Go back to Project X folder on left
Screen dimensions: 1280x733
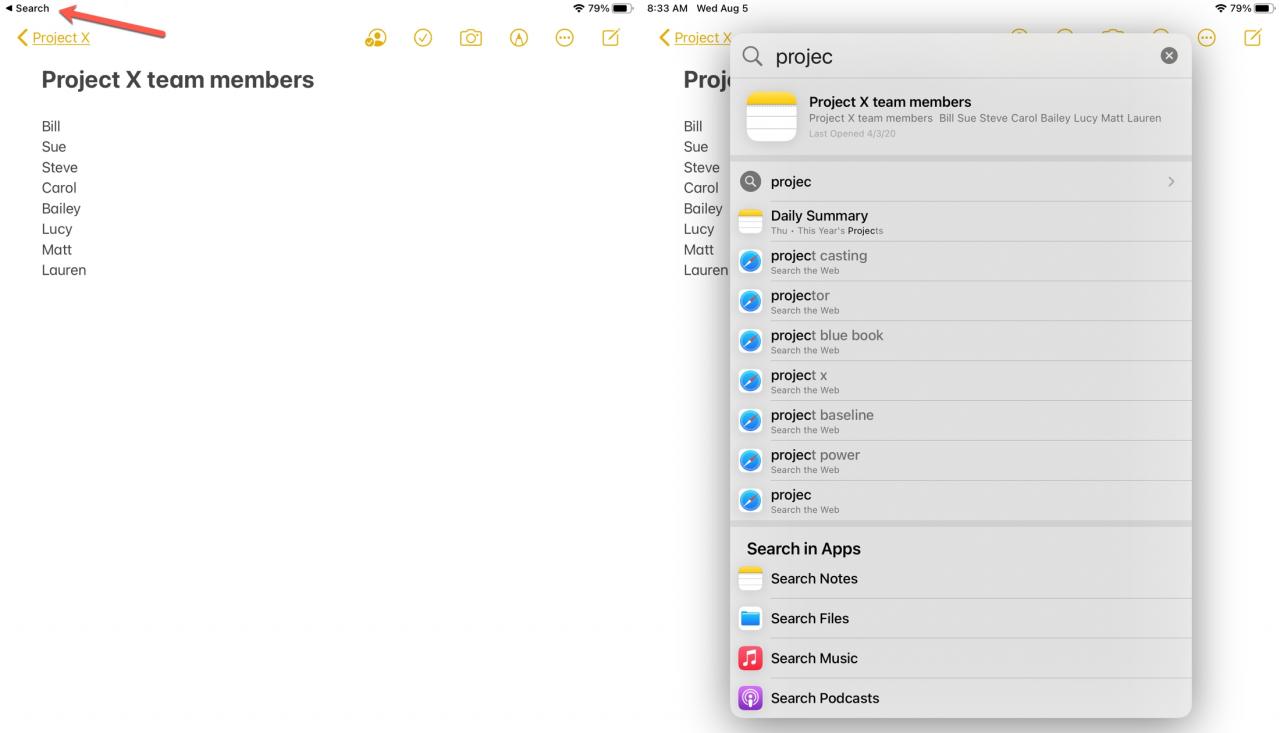(54, 38)
